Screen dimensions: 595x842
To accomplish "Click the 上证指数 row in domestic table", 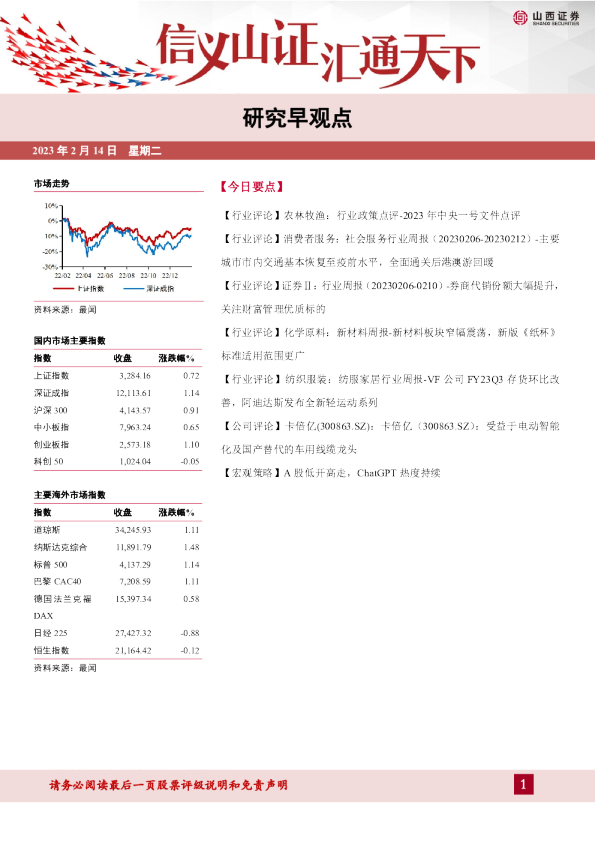I will (117, 375).
